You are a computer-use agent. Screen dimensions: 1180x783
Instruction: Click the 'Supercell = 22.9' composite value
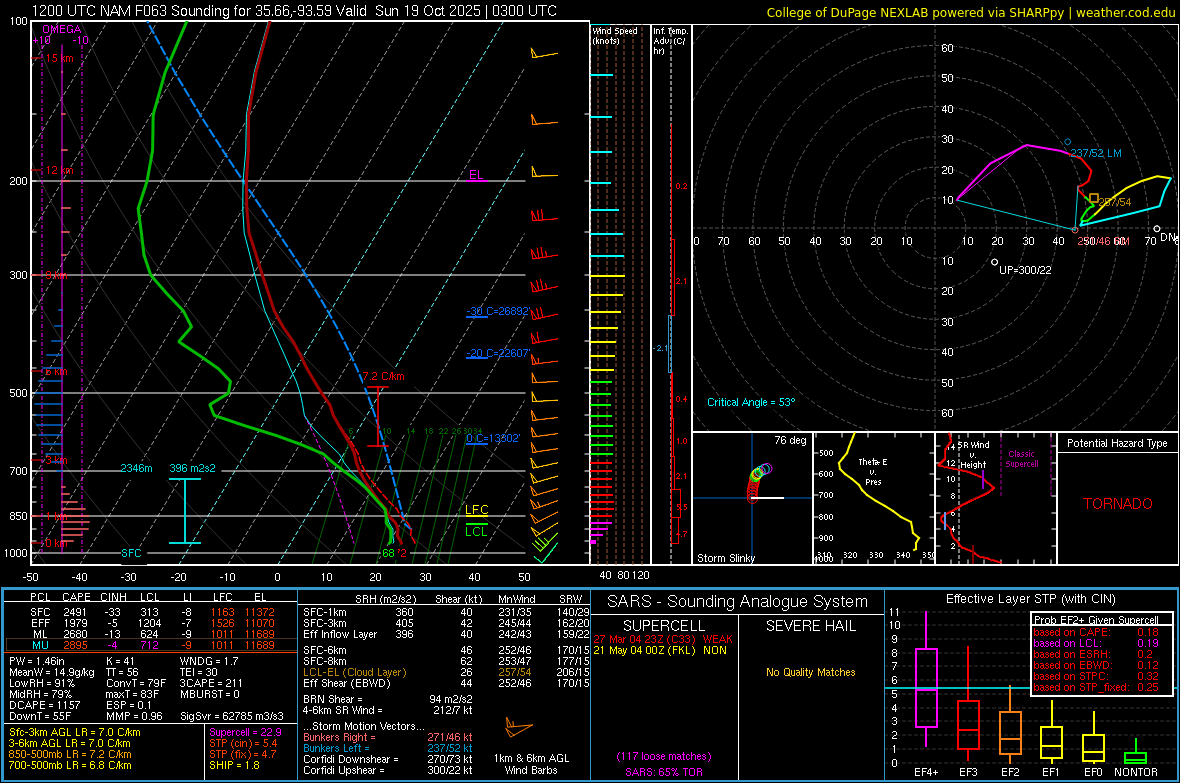[245, 732]
